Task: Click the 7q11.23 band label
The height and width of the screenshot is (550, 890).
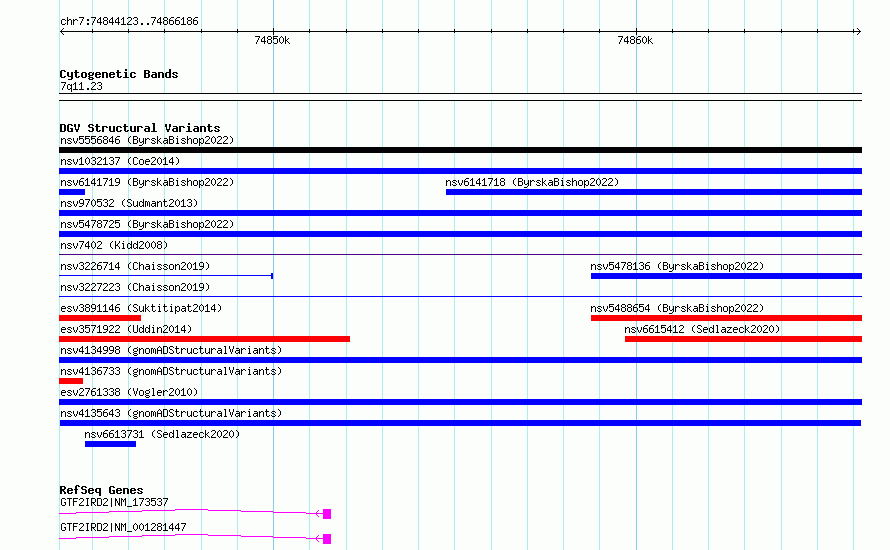Action: click(81, 86)
